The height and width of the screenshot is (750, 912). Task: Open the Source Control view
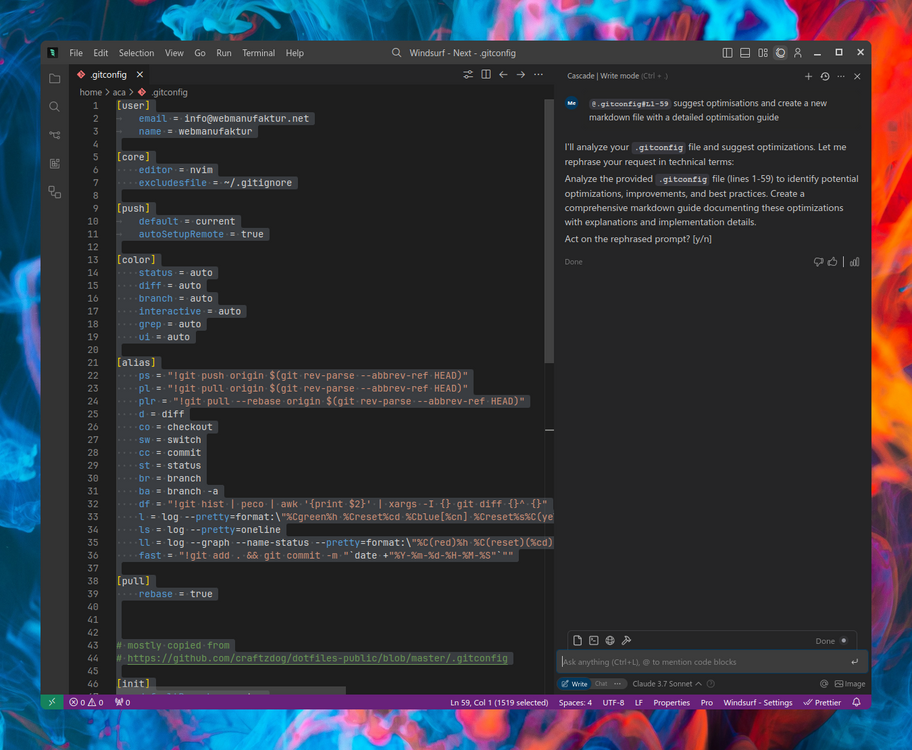[x=54, y=135]
